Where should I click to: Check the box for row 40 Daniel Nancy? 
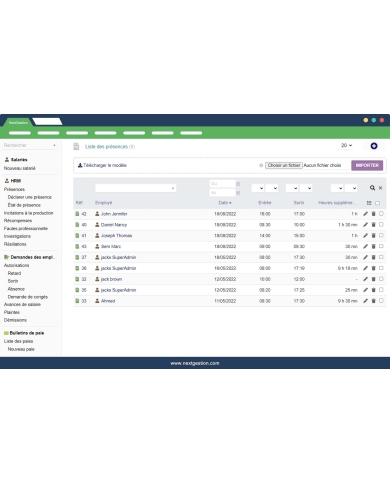[381, 224]
